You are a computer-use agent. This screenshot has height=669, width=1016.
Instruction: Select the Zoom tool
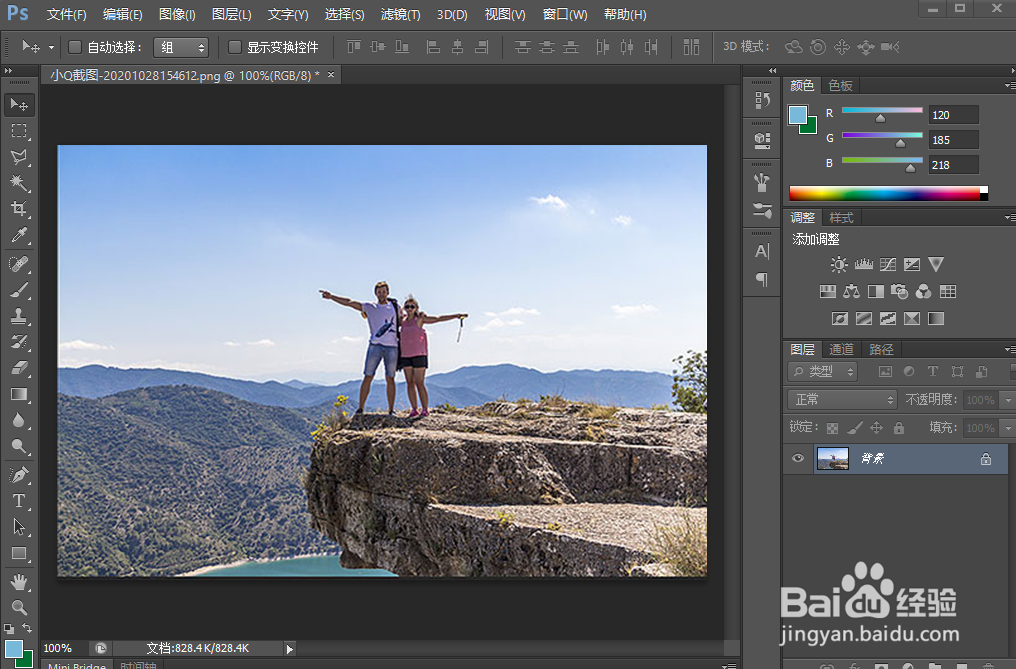19,607
